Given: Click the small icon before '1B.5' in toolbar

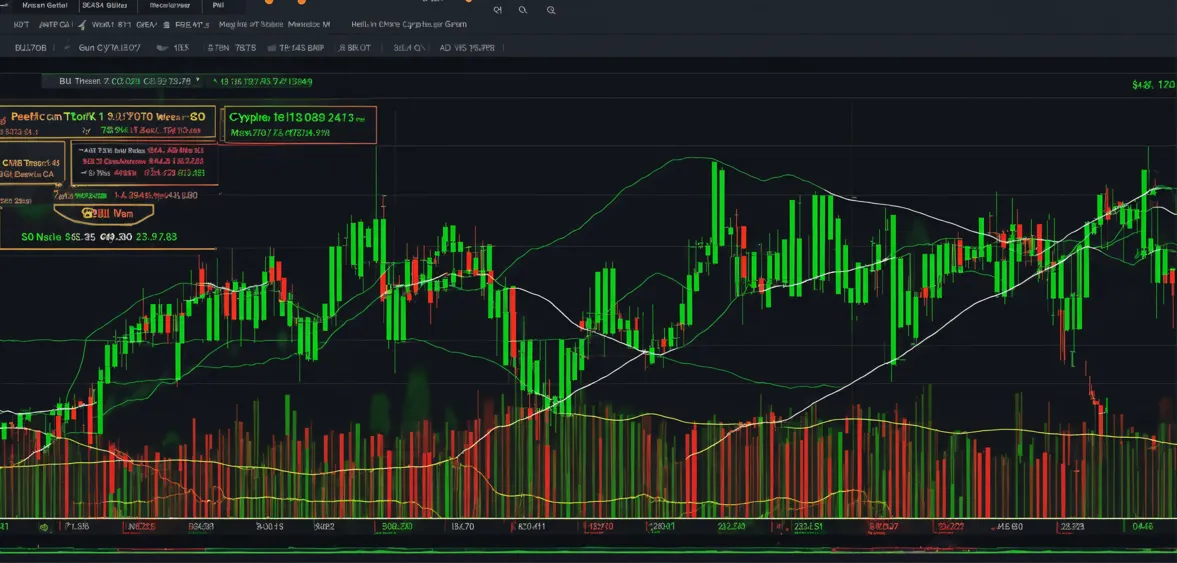Looking at the screenshot, I should [x=162, y=47].
